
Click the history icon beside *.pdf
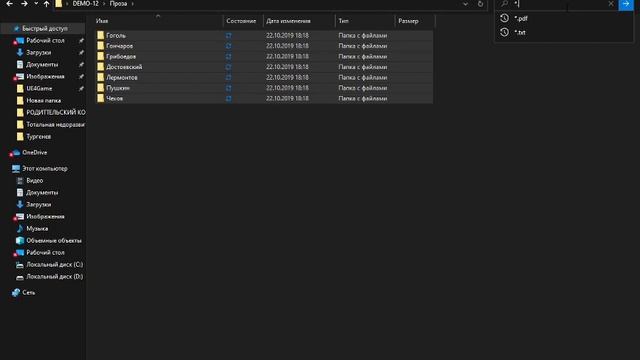tap(504, 18)
